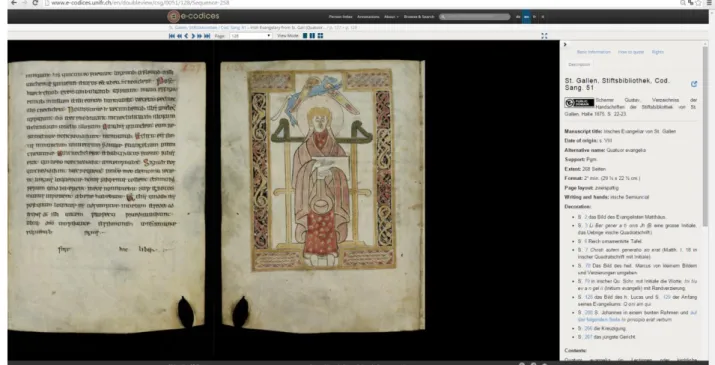
Task: Select the Description tab
Action: [579, 64]
